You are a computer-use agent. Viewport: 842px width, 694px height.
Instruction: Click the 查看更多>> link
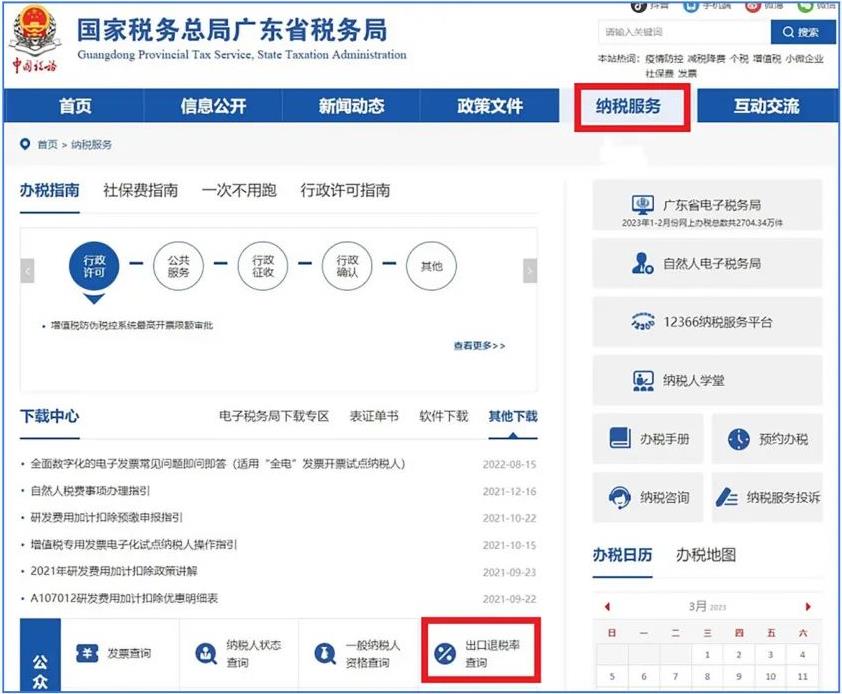tap(480, 346)
